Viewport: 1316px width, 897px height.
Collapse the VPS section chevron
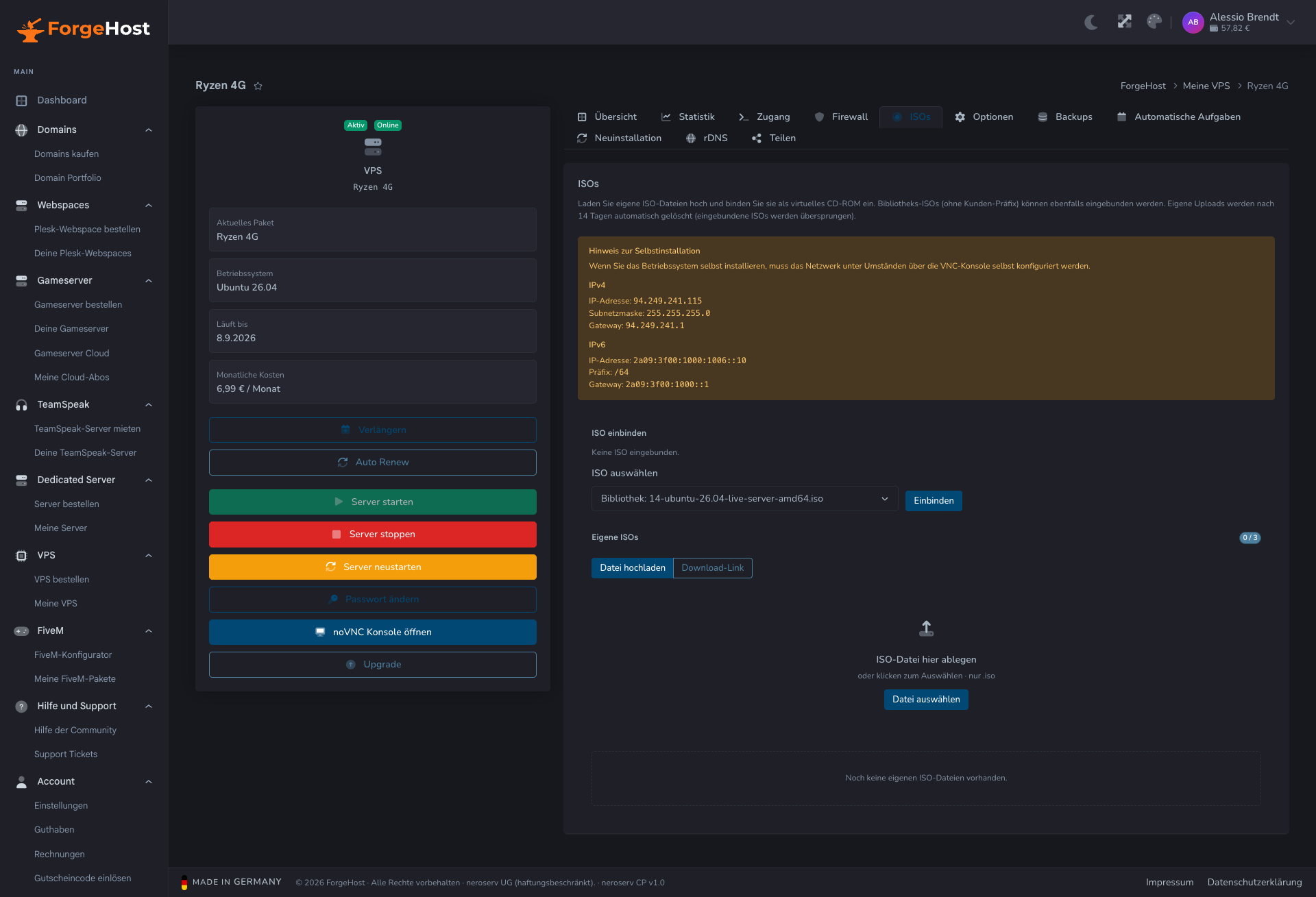149,555
